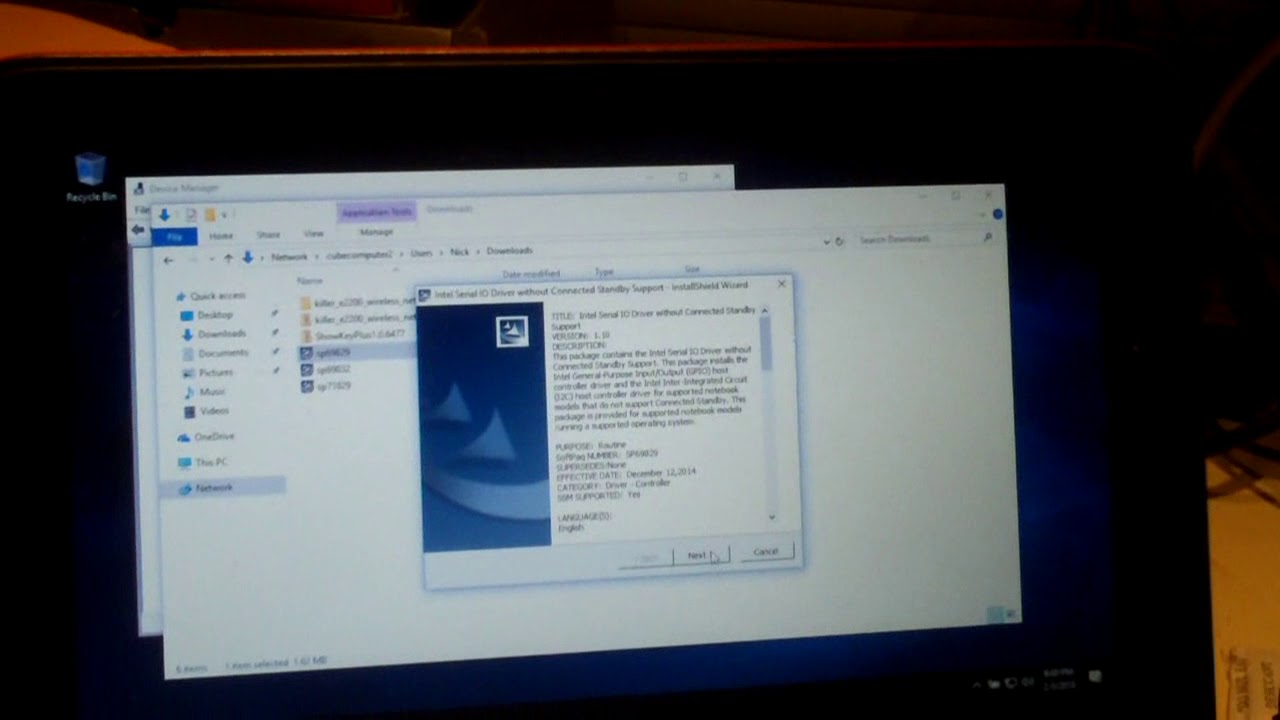Open File tab in Explorer ribbon
This screenshot has width=1280, height=720.
[174, 237]
